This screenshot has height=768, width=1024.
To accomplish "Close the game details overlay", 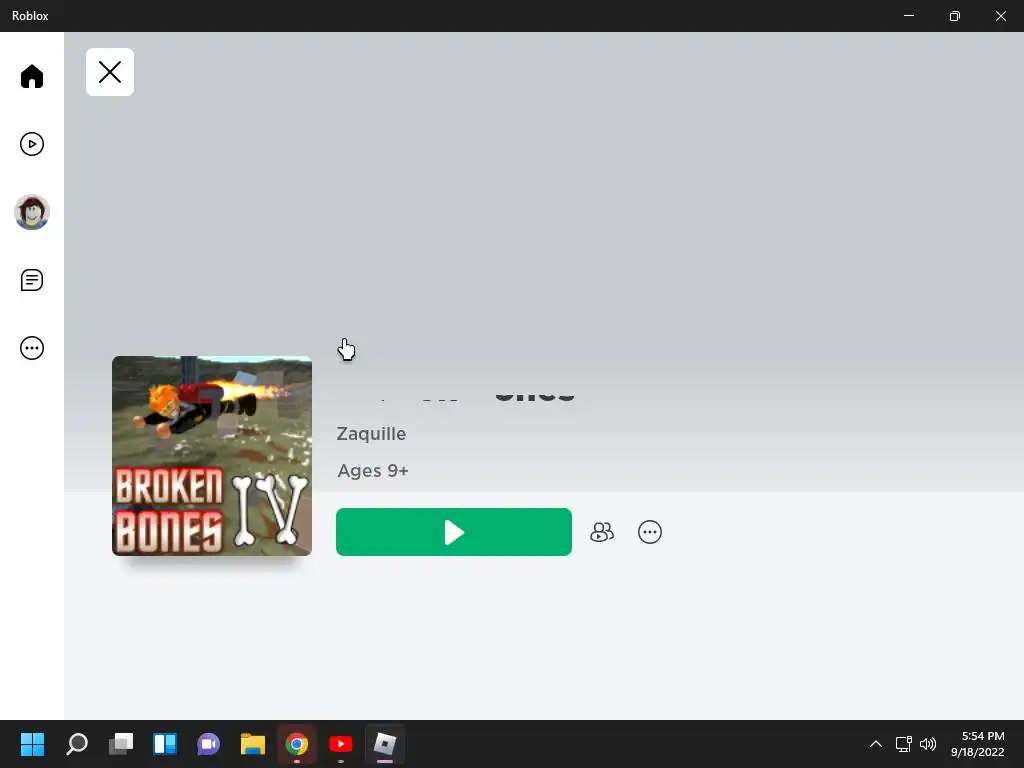I will [x=110, y=72].
